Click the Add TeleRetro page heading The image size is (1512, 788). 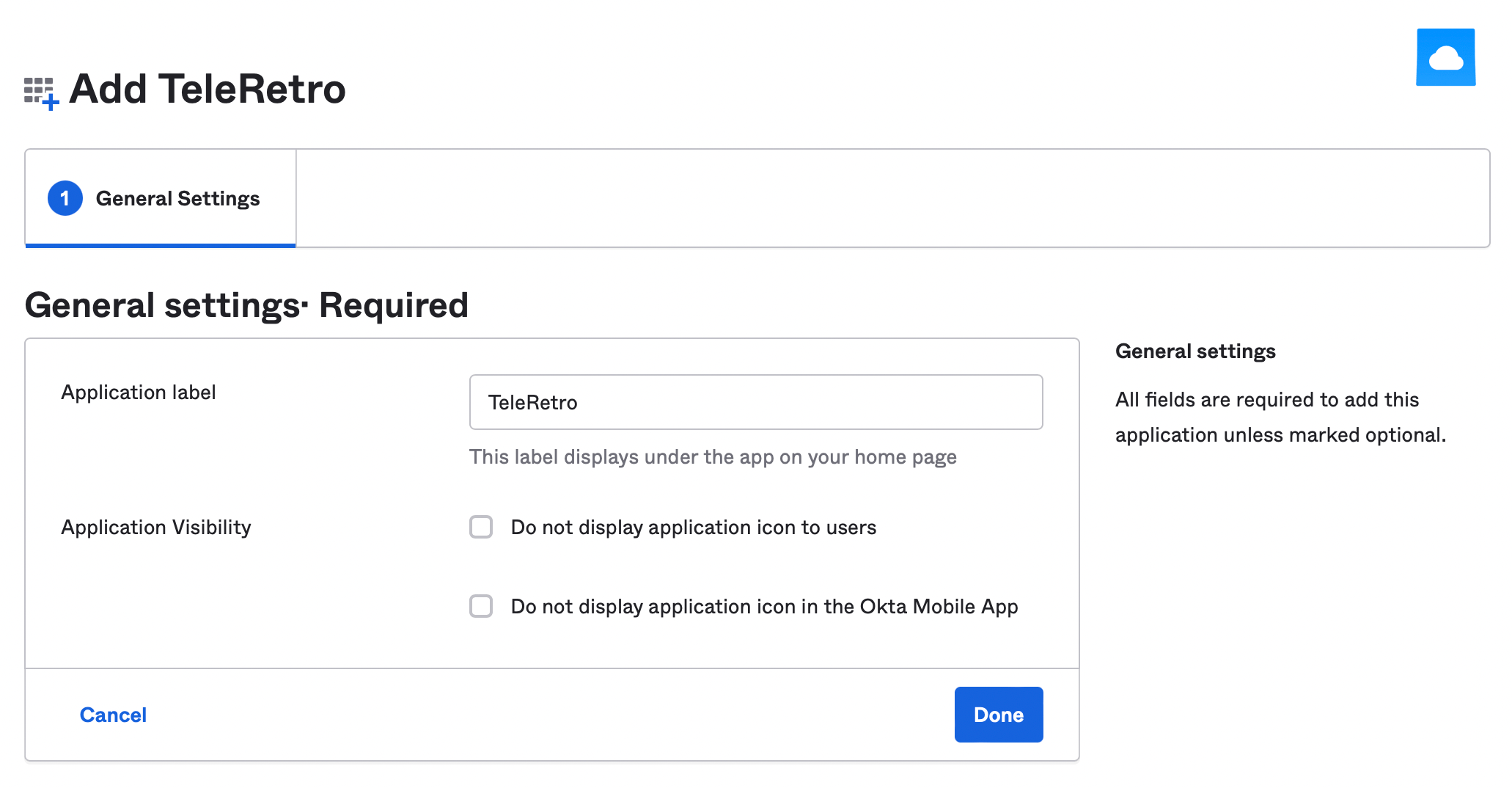point(208,89)
